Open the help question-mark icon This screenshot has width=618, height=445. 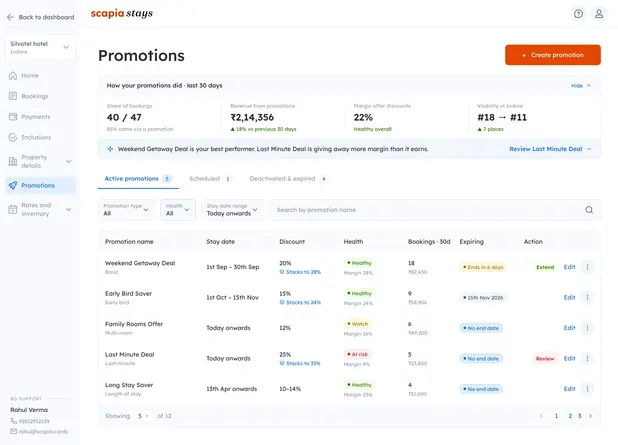tap(578, 14)
